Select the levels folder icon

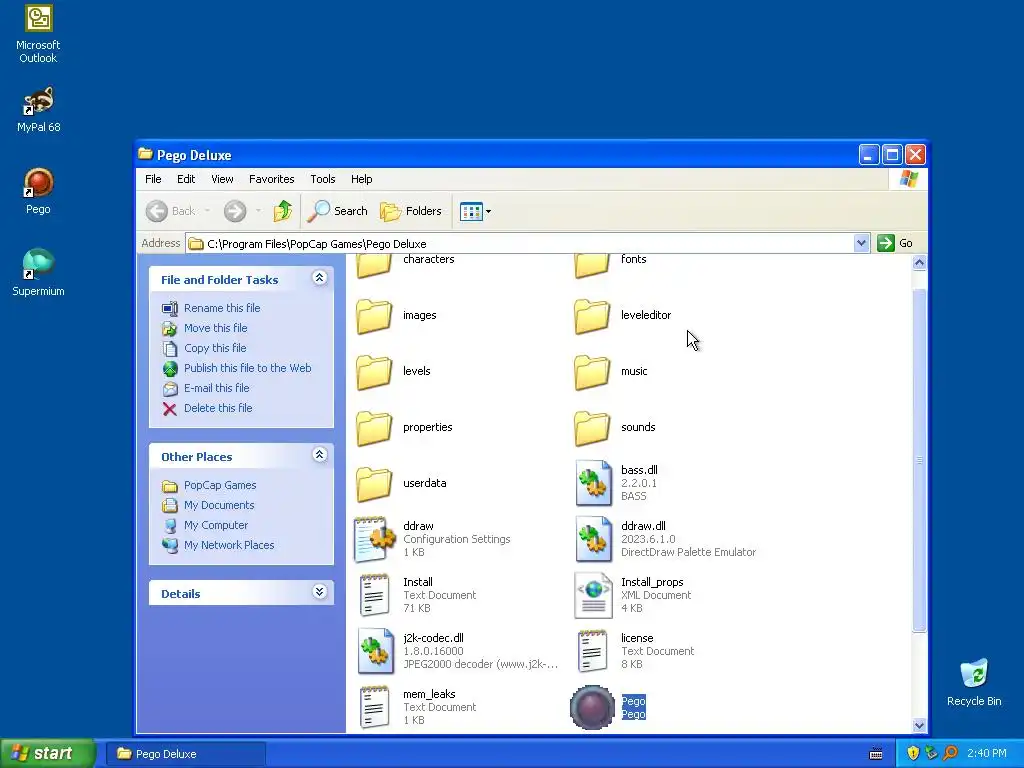pos(374,372)
